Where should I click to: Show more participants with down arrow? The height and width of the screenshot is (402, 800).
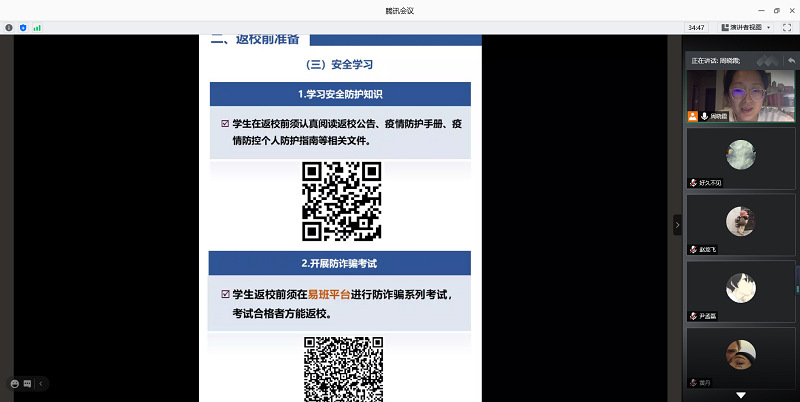[x=741, y=395]
